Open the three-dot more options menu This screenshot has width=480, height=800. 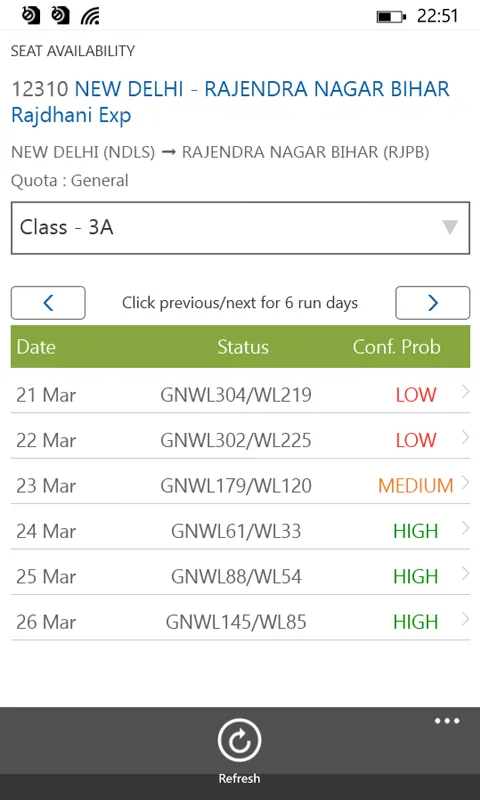[447, 721]
